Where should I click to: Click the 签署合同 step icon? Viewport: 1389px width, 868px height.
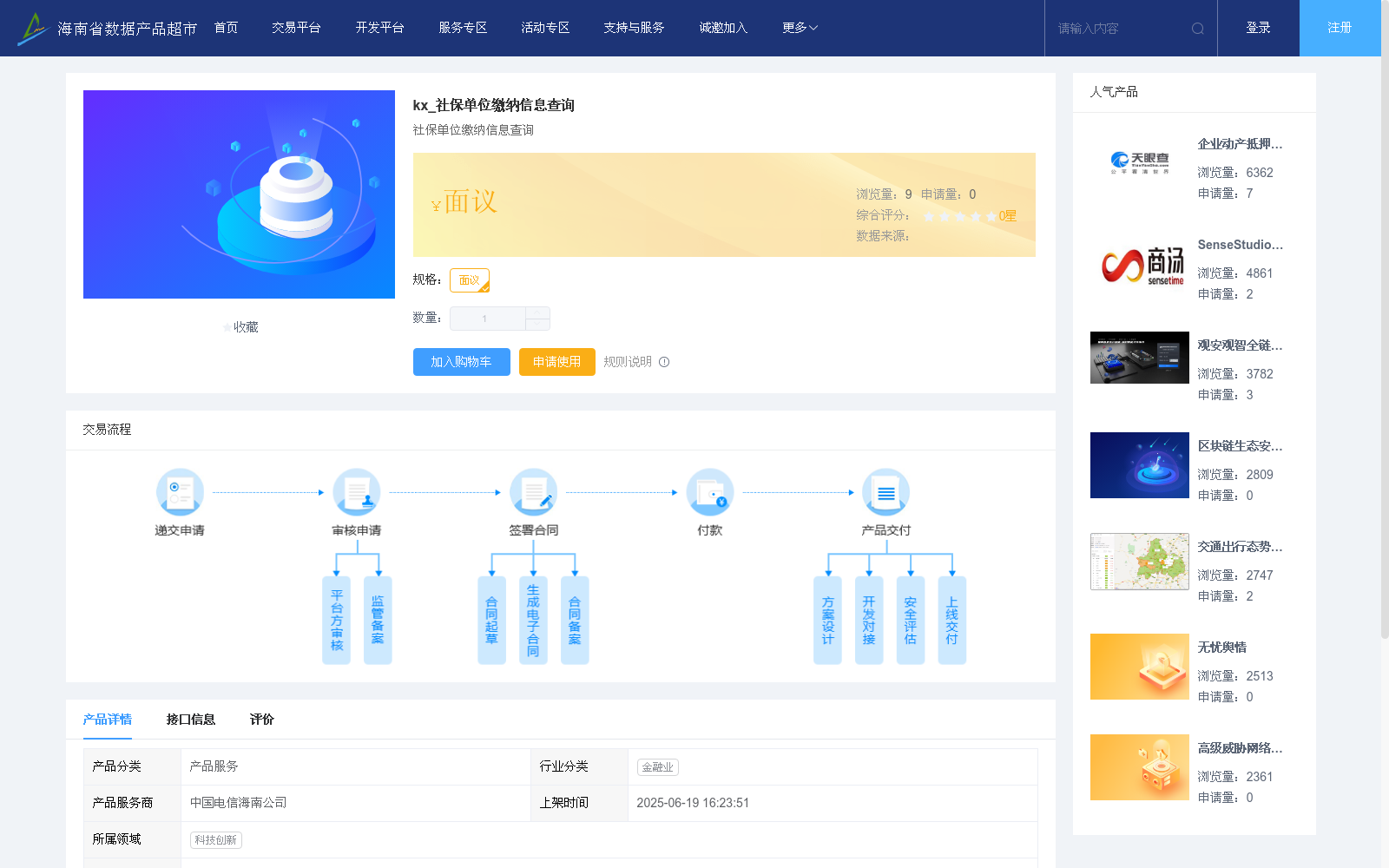(x=533, y=492)
